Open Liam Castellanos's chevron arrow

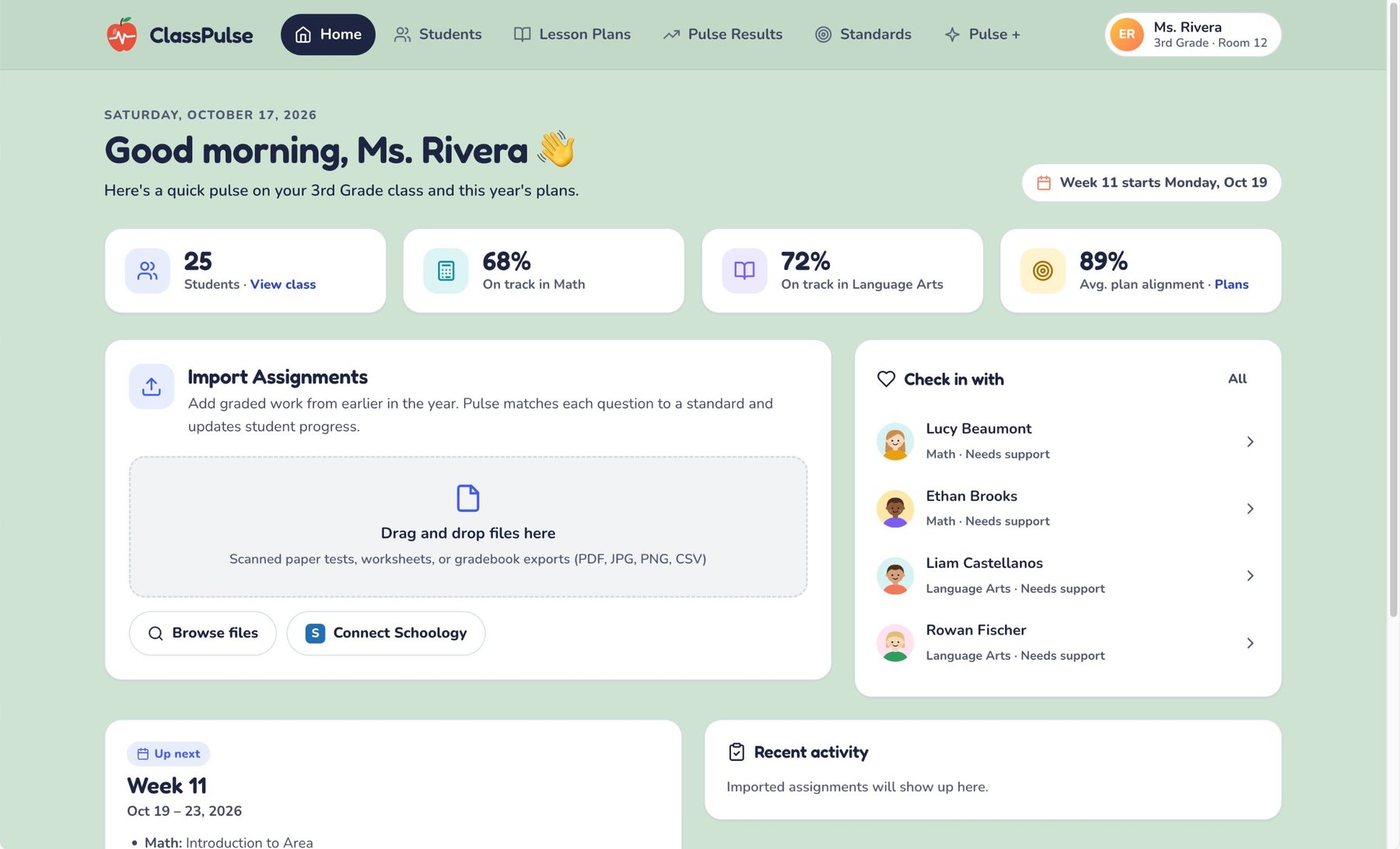1250,576
